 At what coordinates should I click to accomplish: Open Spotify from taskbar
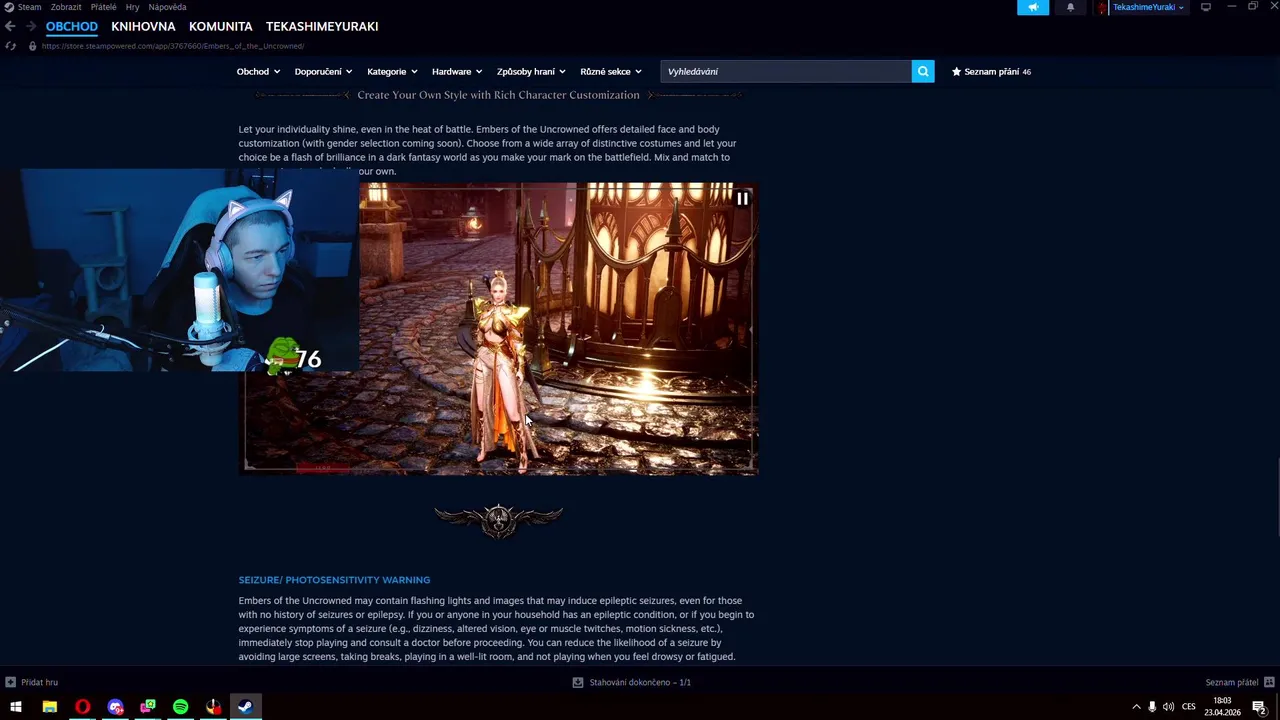[x=180, y=707]
